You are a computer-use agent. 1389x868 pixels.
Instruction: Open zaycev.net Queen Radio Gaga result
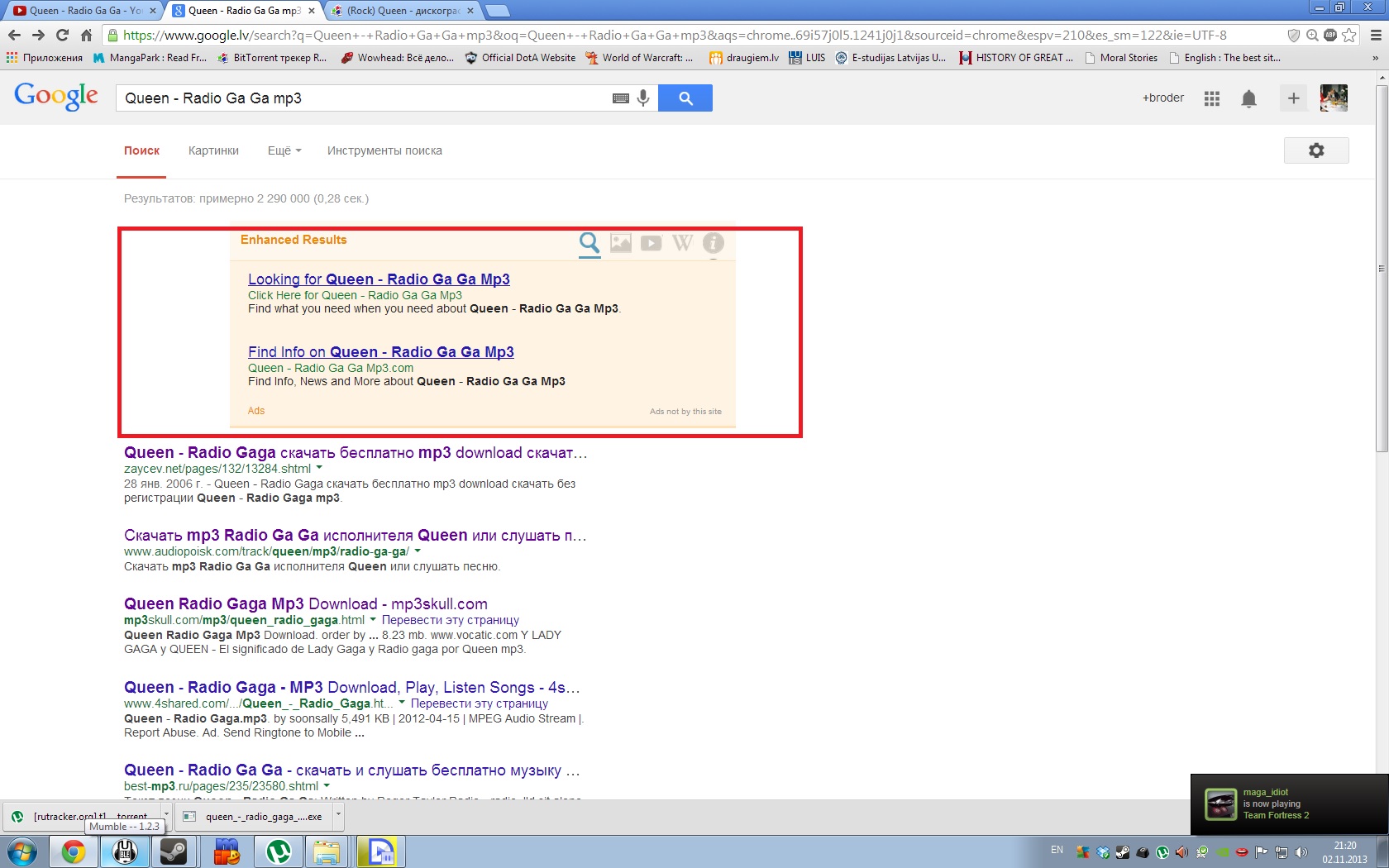(356, 453)
